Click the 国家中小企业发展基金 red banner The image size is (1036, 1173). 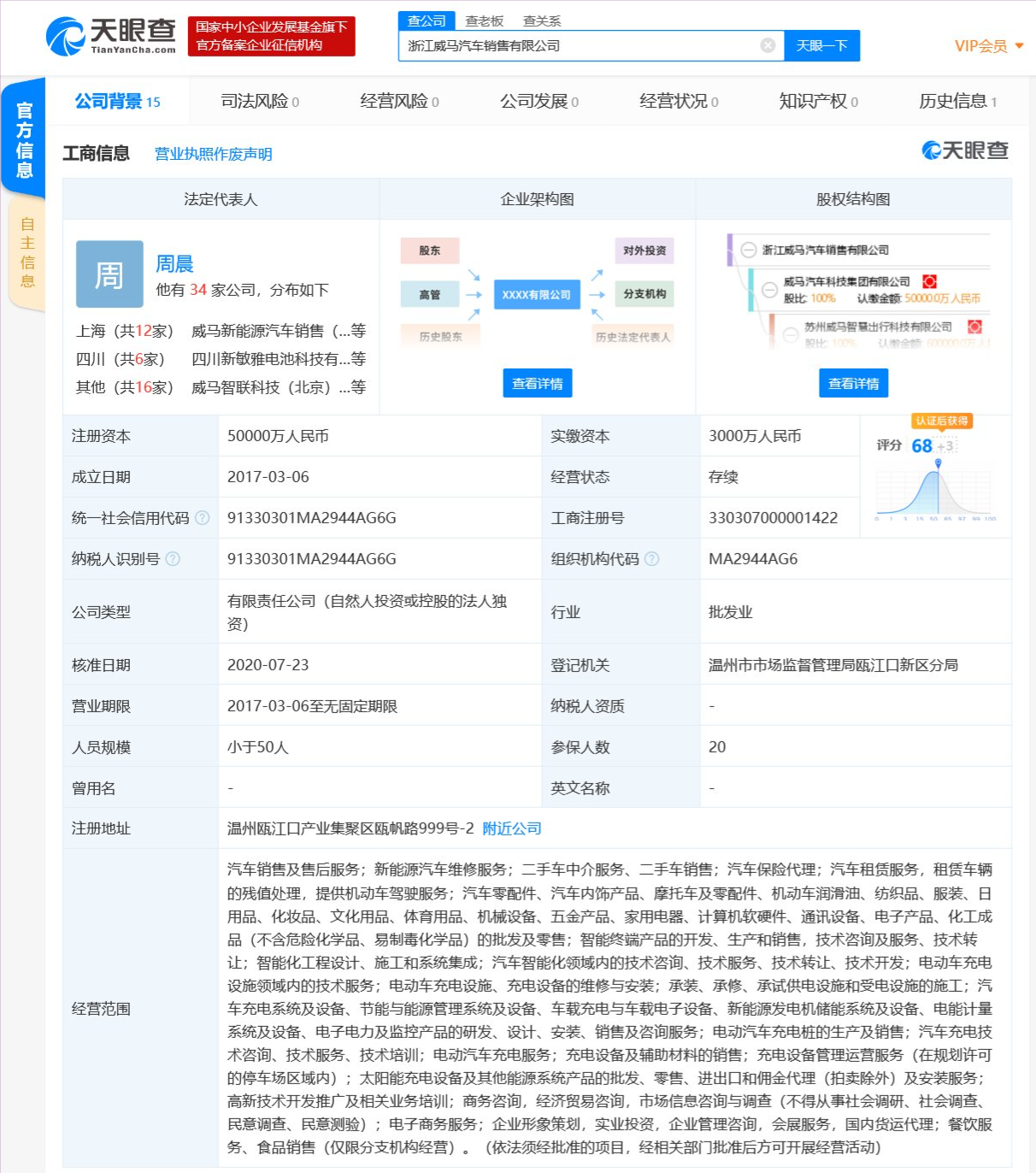click(x=271, y=36)
